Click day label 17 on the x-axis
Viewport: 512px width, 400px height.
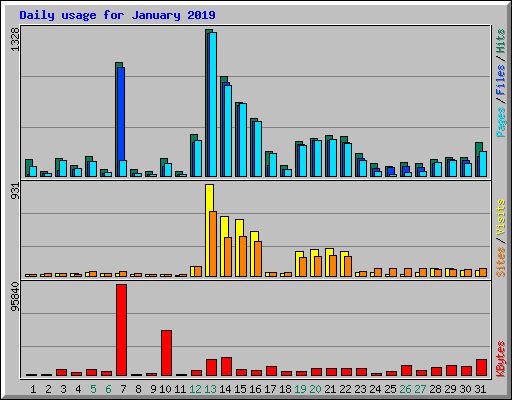[x=270, y=389]
